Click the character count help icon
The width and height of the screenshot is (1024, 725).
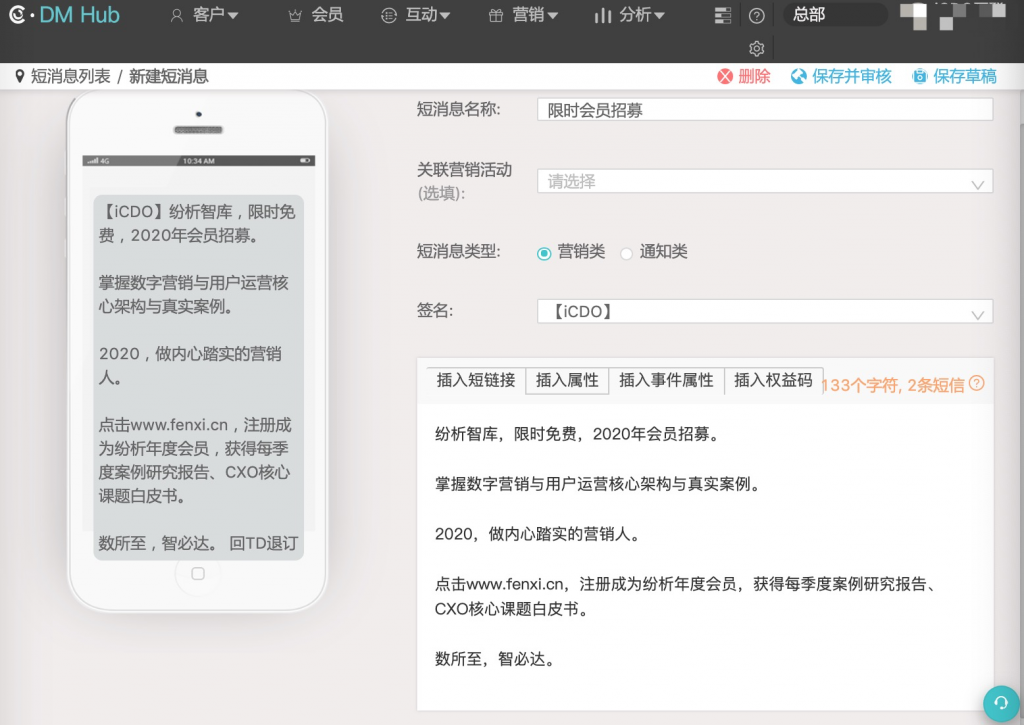[977, 383]
